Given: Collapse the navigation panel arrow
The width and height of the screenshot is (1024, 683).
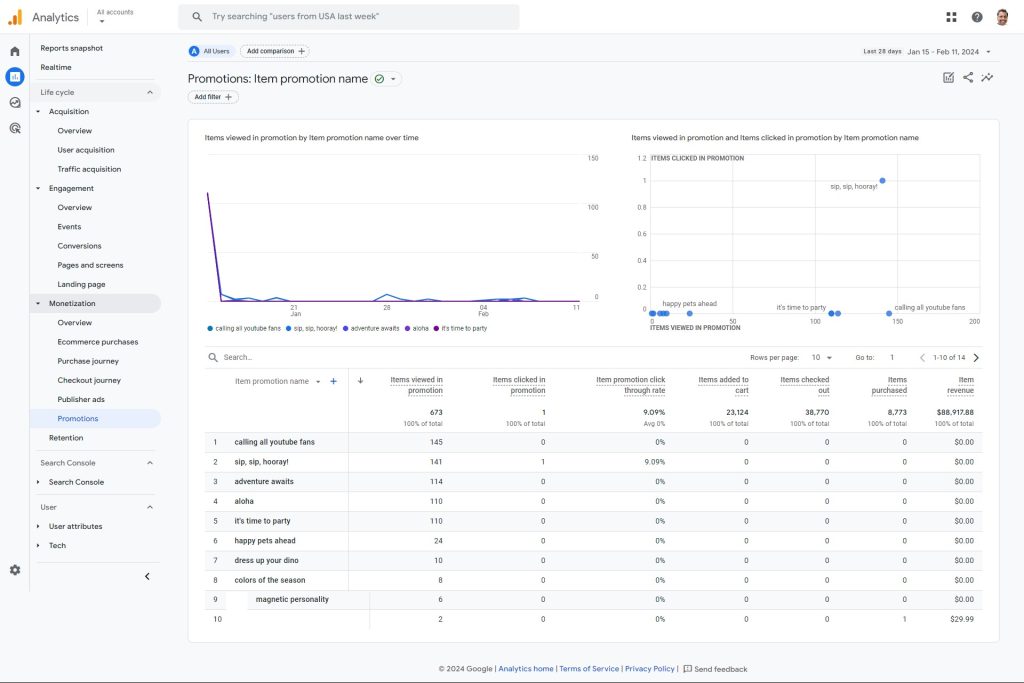Looking at the screenshot, I should [147, 576].
